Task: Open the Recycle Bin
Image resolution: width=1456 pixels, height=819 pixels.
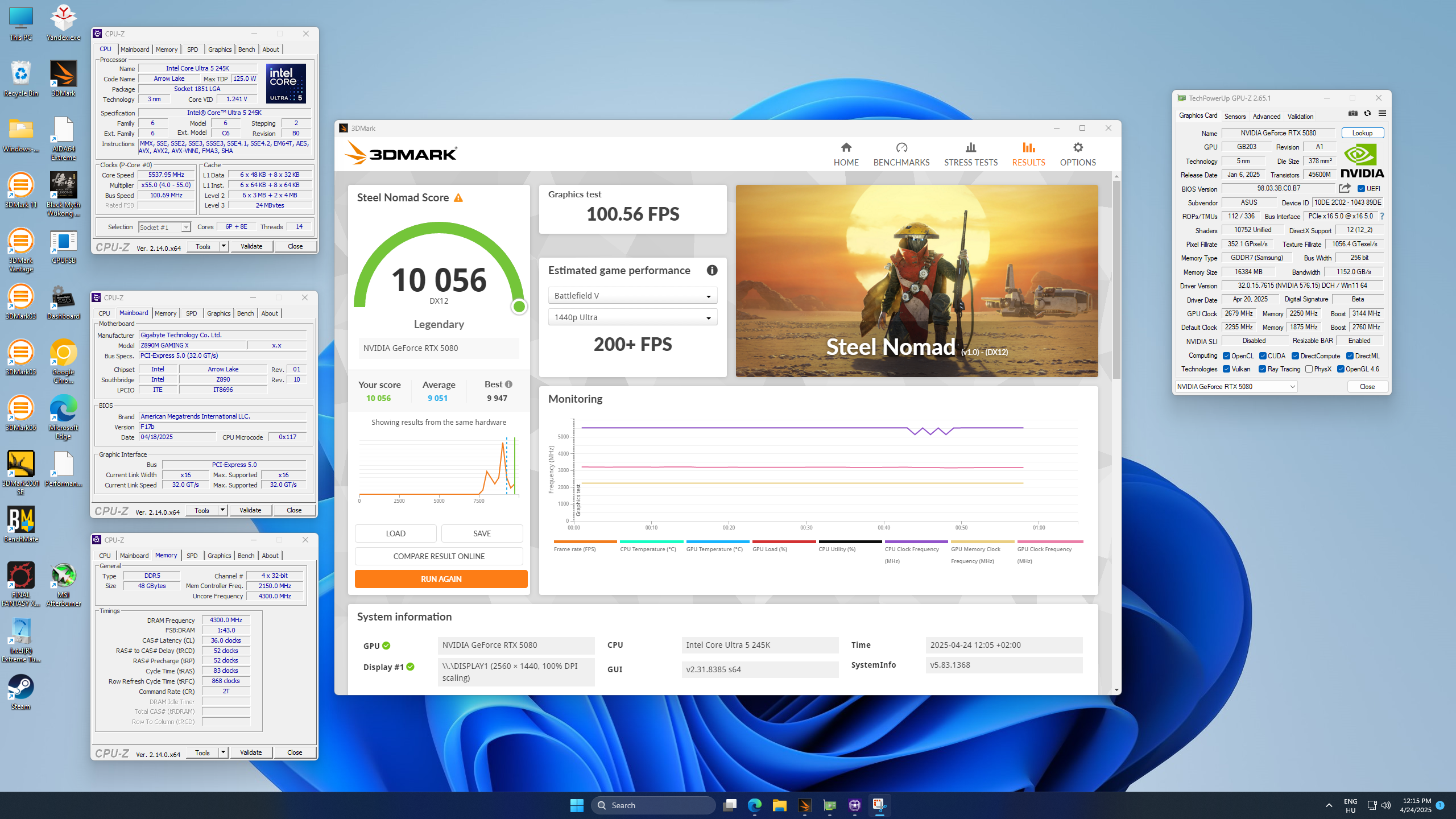Action: tap(21, 78)
